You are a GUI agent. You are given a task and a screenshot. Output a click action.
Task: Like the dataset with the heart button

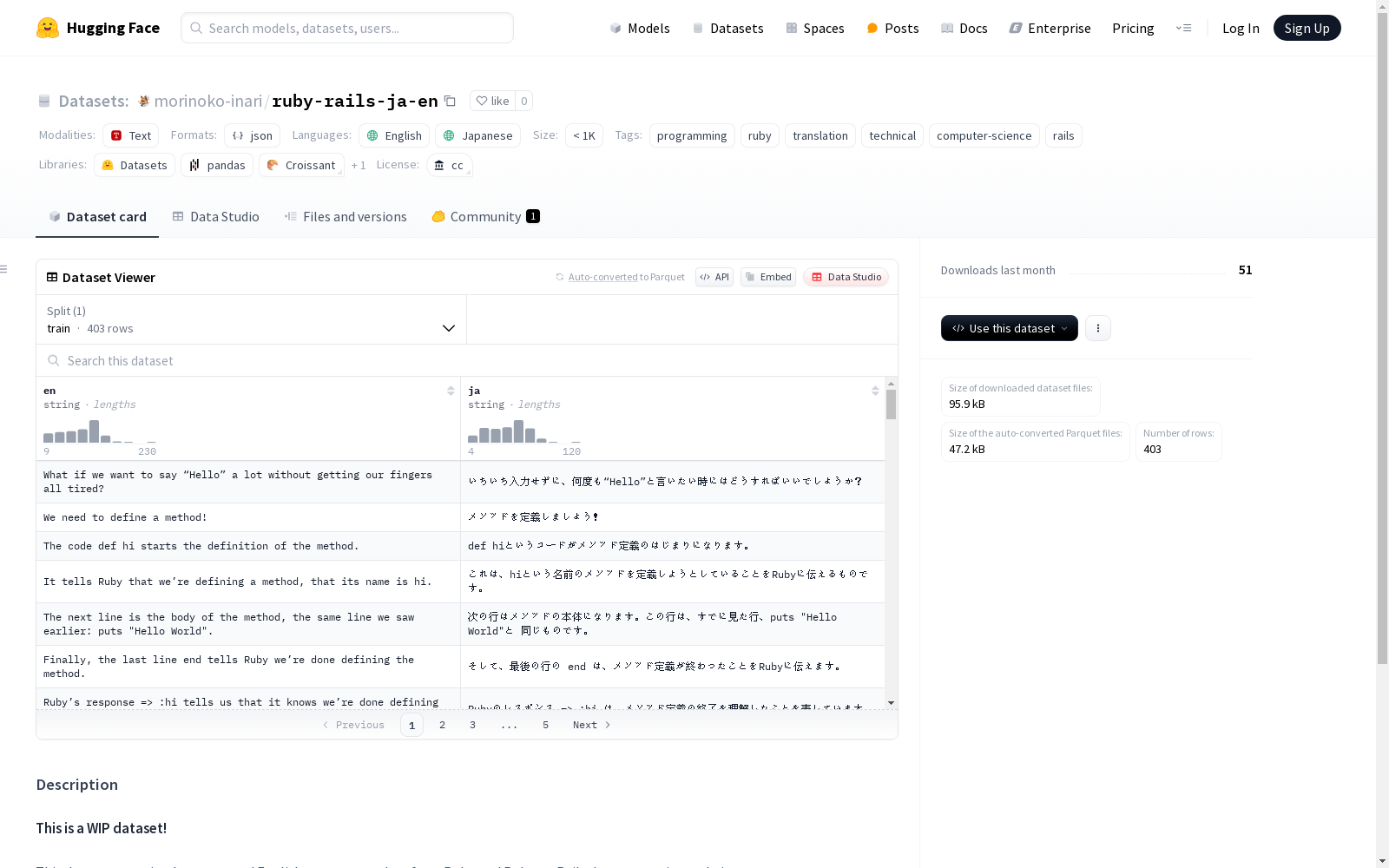click(x=492, y=101)
